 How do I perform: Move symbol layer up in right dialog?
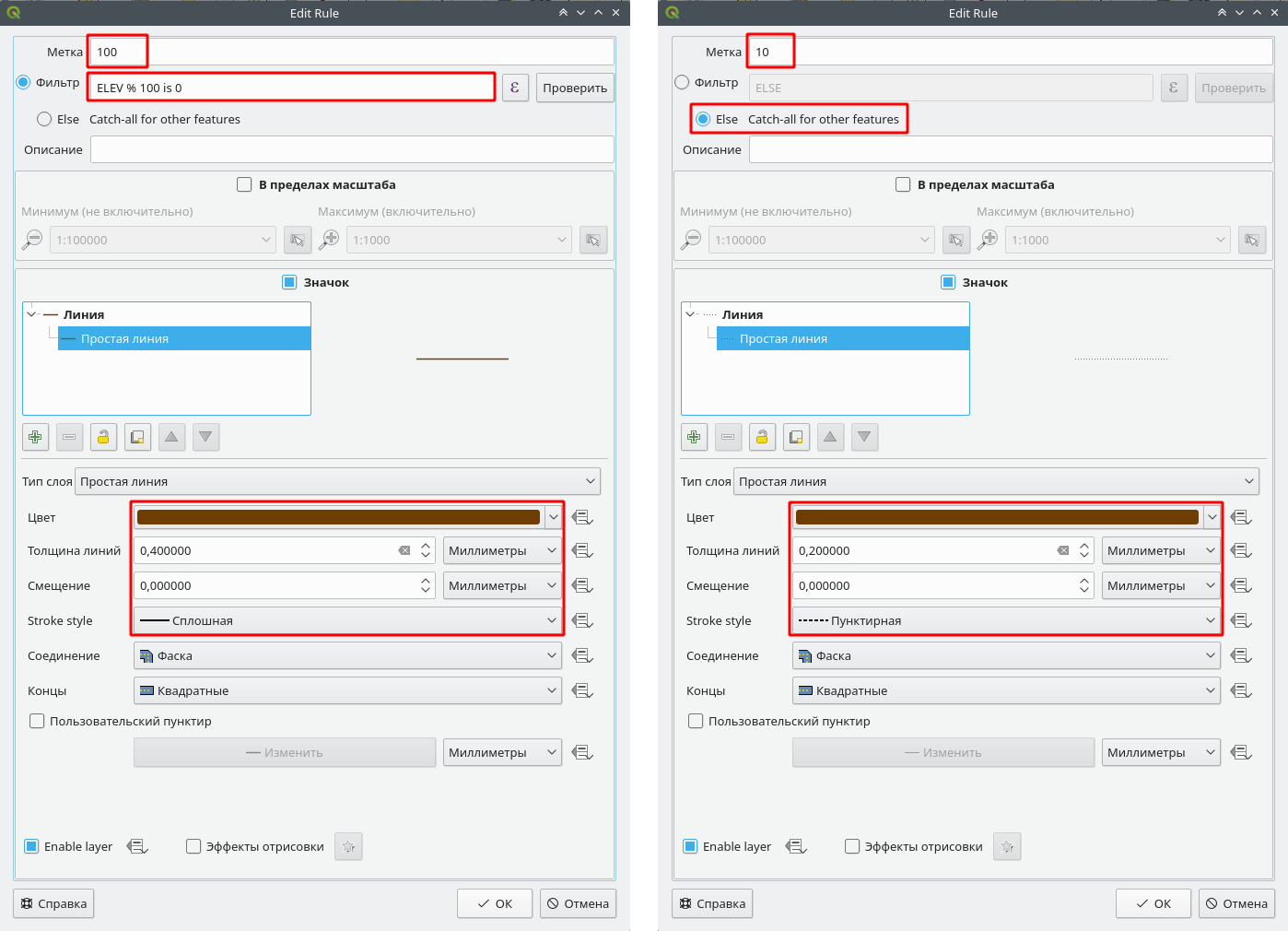830,437
